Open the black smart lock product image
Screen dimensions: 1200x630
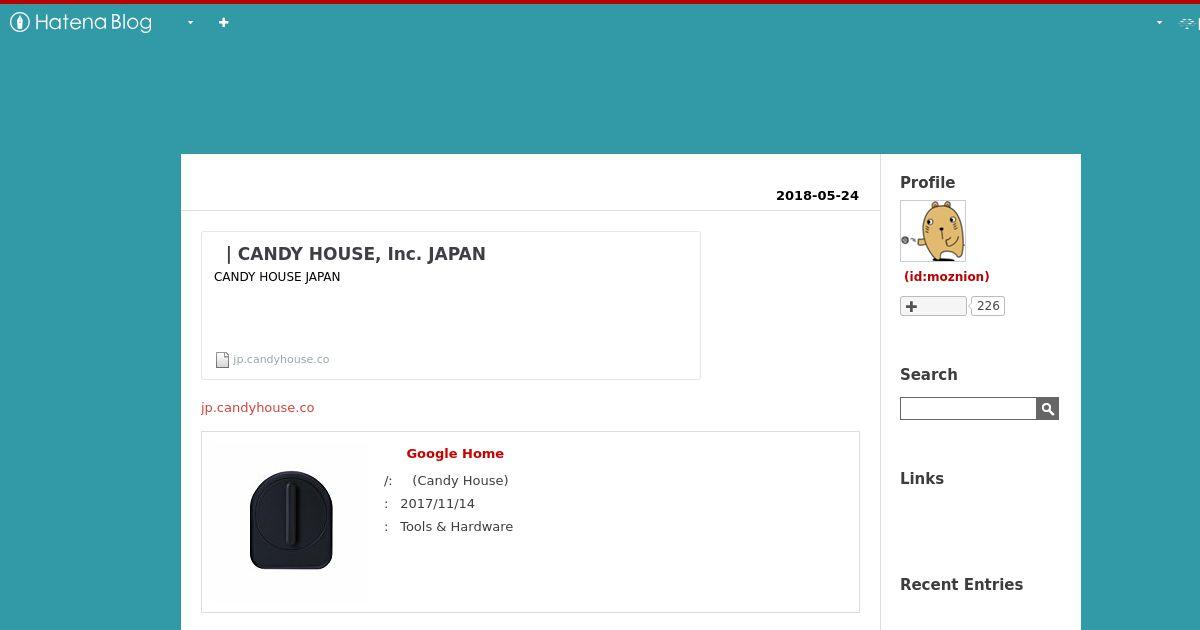[x=291, y=520]
